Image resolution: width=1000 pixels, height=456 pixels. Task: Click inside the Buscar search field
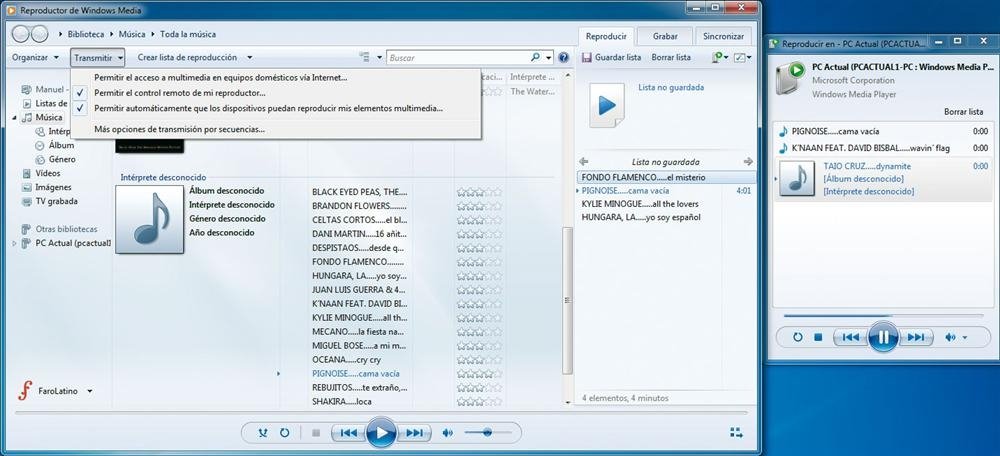click(x=458, y=57)
